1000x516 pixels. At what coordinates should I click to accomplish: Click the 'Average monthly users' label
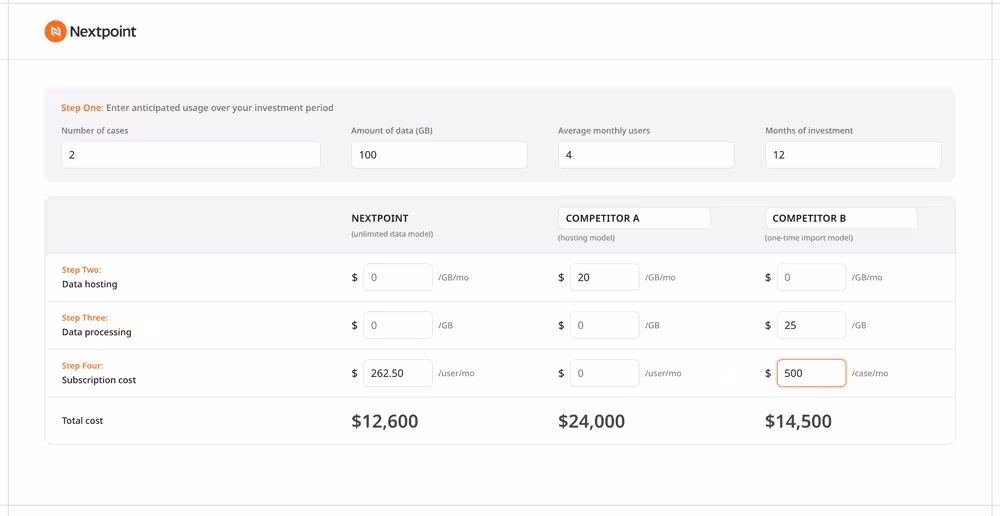[604, 131]
